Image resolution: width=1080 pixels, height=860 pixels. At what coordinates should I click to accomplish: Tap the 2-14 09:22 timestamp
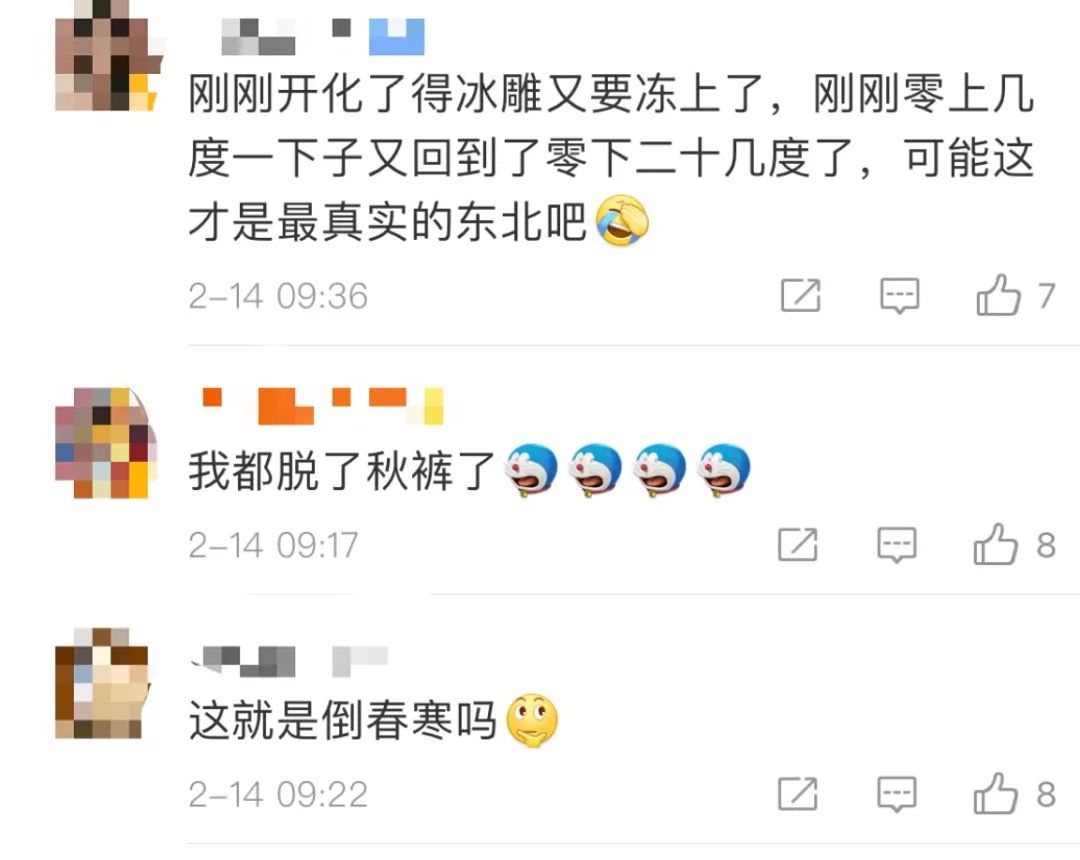pyautogui.click(x=278, y=795)
